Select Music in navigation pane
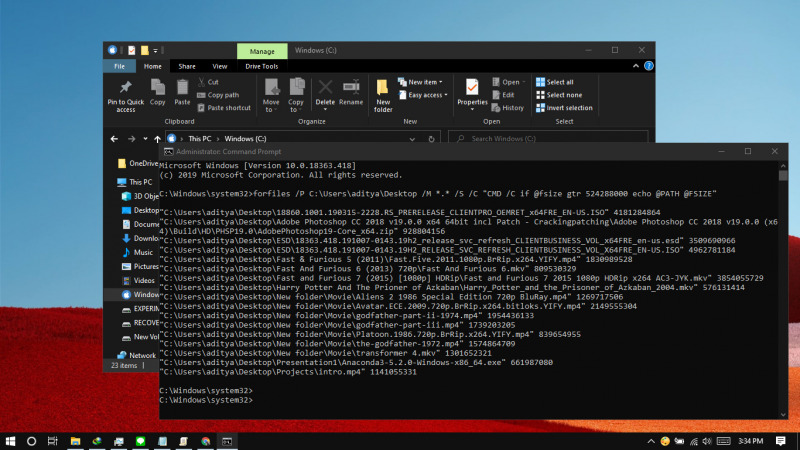Viewport: 800px width, 450px height. pos(138,253)
